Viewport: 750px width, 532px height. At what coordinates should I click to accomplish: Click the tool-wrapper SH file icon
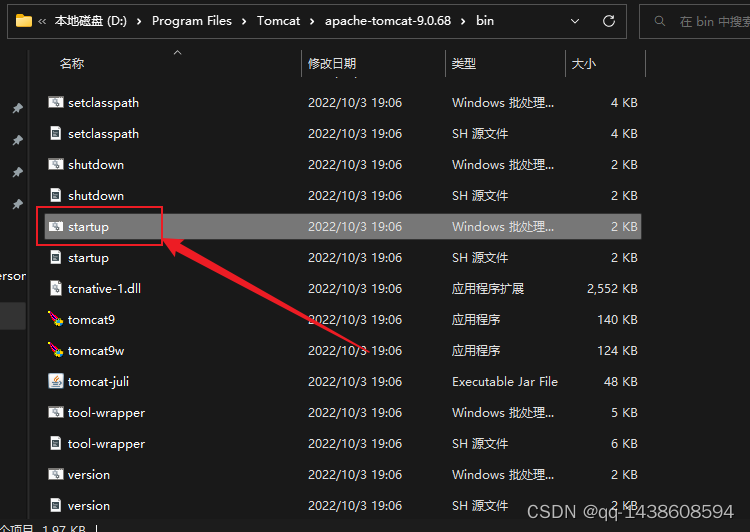55,443
